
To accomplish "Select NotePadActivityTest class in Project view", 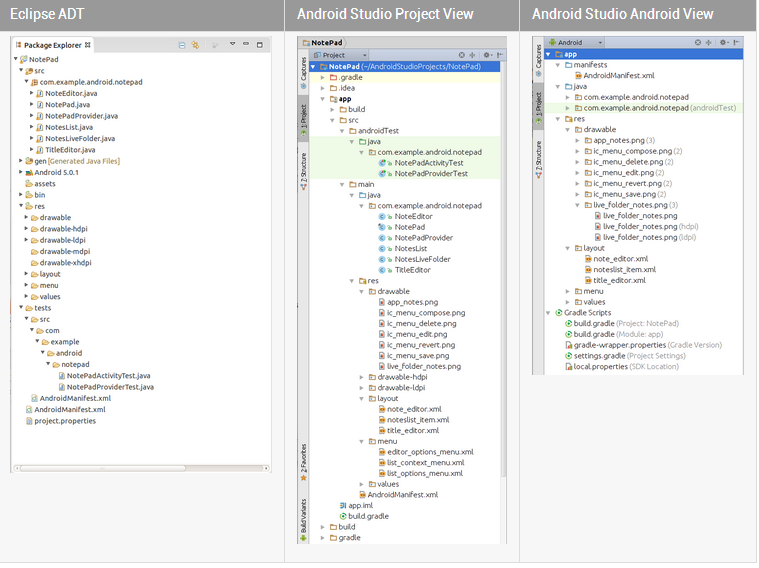I will tap(428, 163).
